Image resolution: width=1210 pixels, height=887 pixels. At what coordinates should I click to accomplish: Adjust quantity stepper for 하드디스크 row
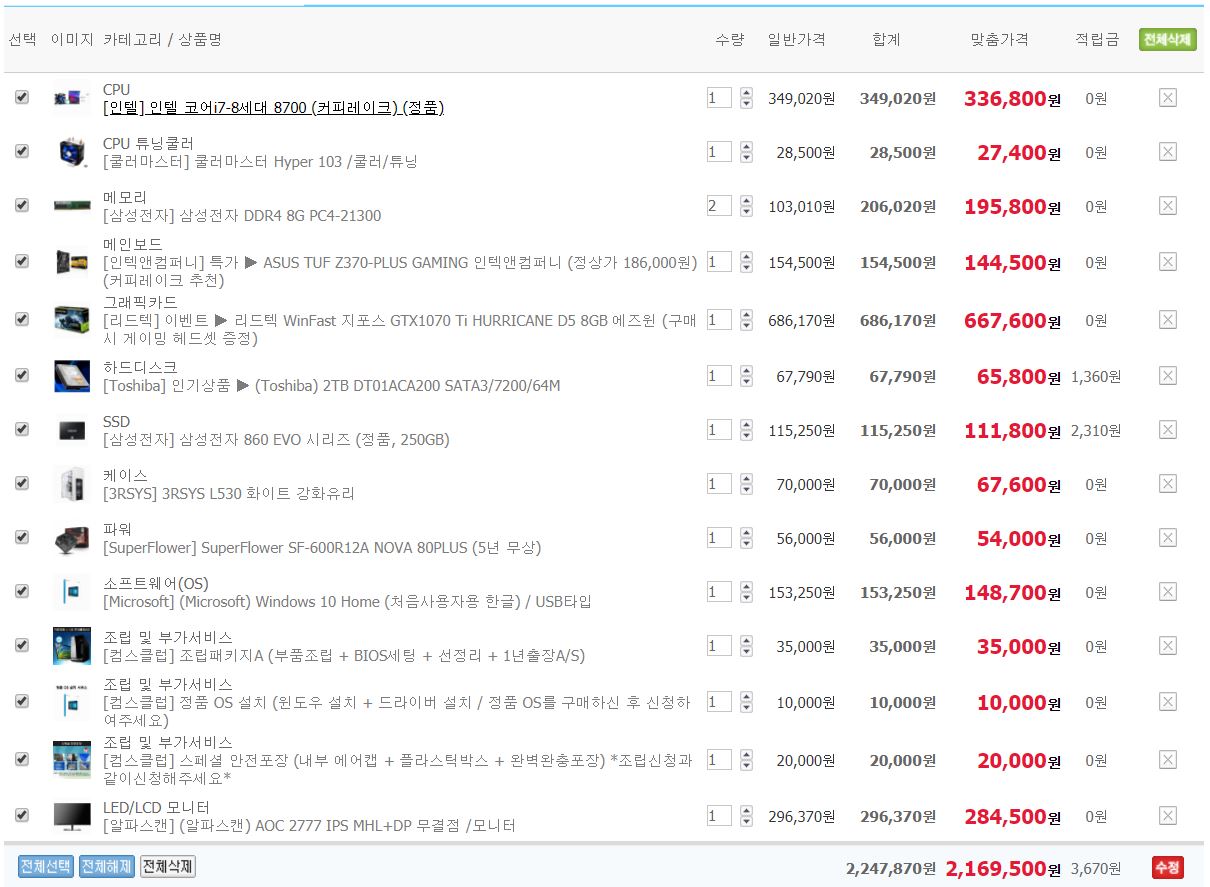(746, 376)
